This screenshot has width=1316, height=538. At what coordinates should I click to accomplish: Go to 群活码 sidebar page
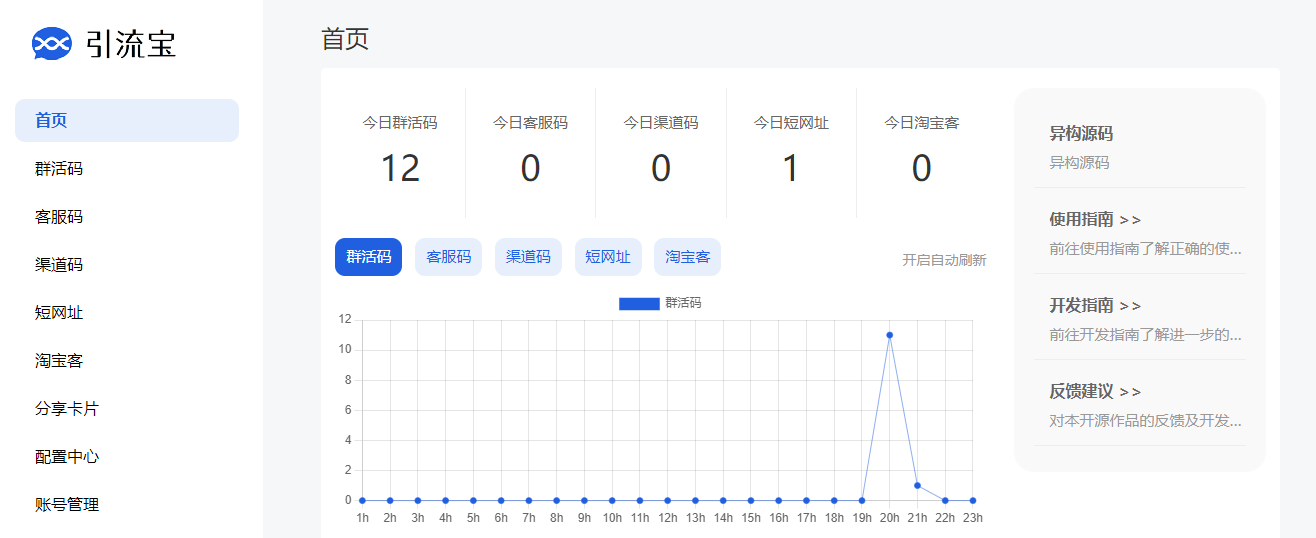coord(59,169)
